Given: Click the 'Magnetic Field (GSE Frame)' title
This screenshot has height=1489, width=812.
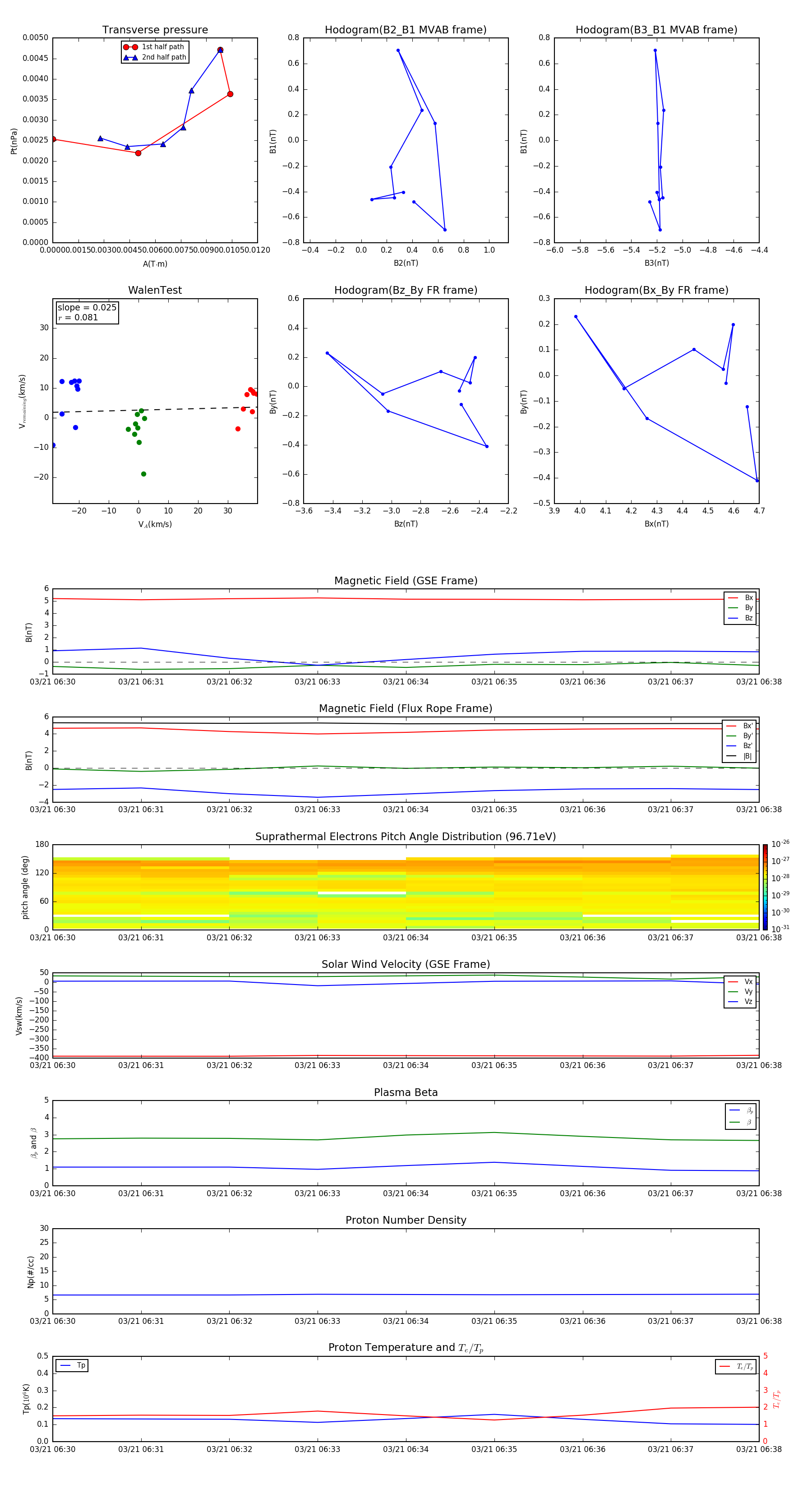Looking at the screenshot, I should coord(406,580).
